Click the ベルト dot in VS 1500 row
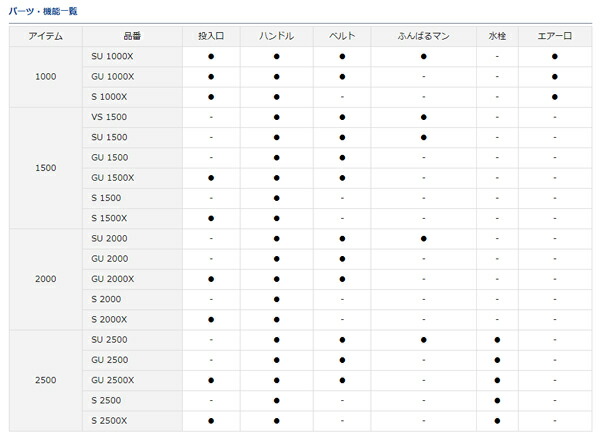This screenshot has width=600, height=438. tap(342, 117)
